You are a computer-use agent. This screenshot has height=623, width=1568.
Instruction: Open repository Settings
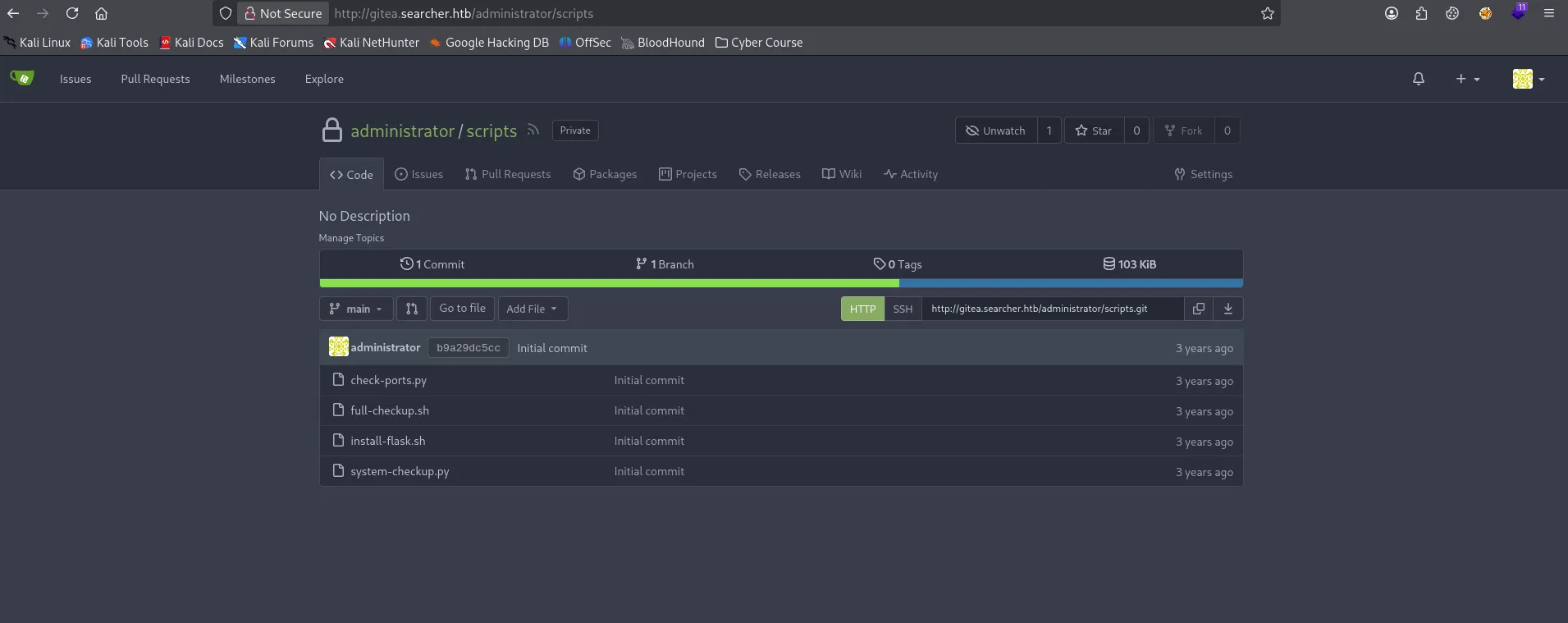tap(1203, 174)
